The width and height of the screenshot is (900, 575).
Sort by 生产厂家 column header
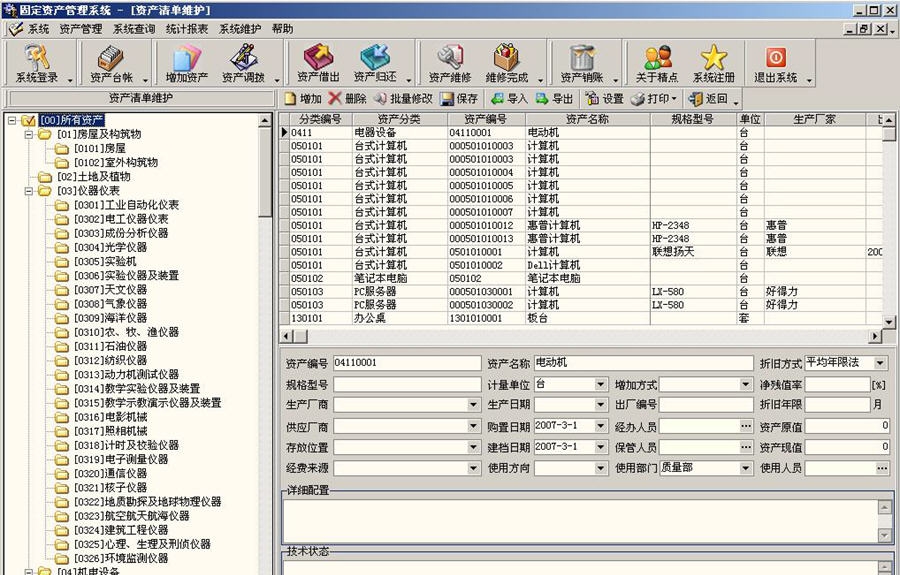click(814, 119)
